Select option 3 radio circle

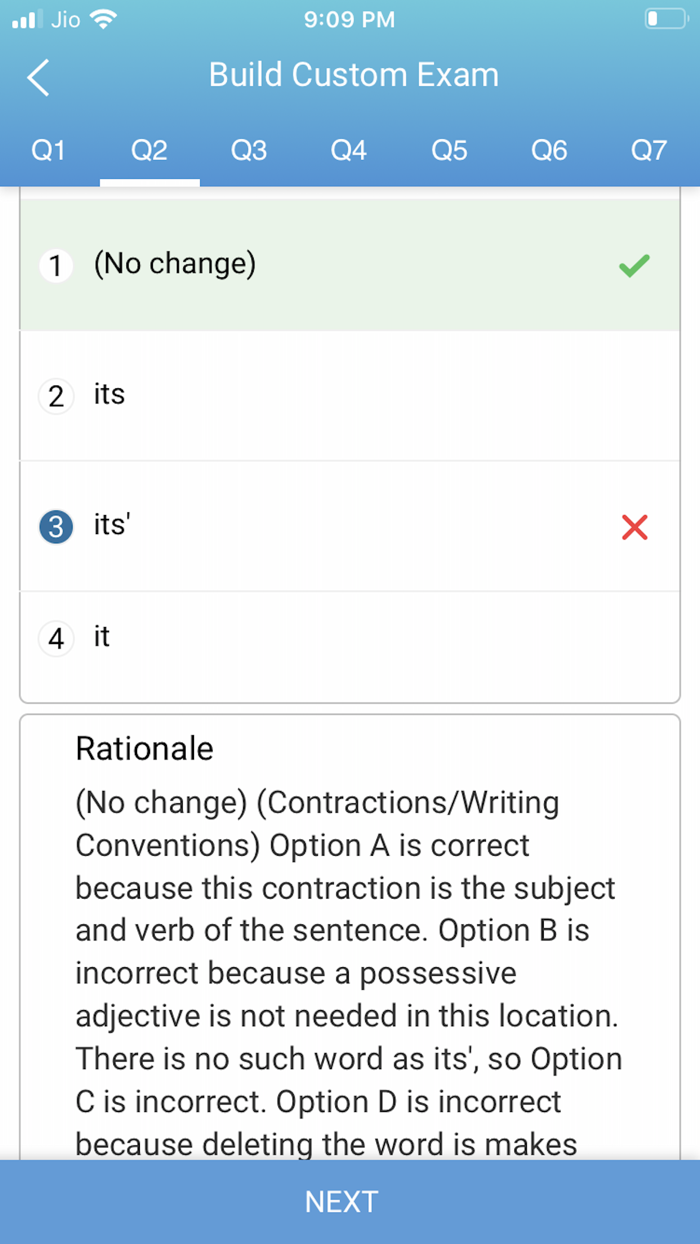(x=56, y=527)
